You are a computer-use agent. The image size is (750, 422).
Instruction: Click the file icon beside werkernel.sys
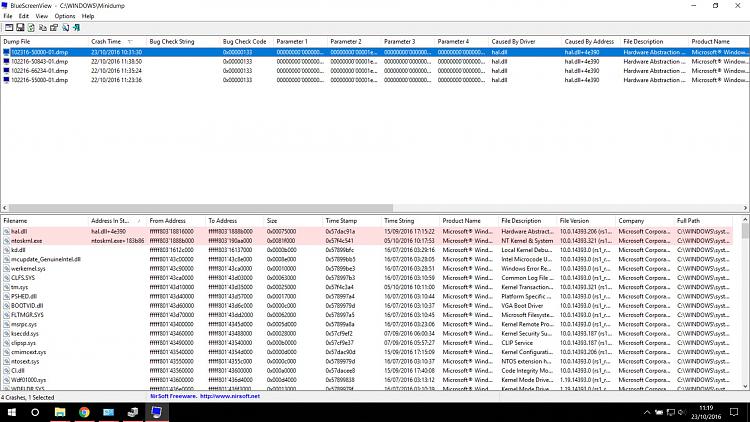(x=6, y=268)
